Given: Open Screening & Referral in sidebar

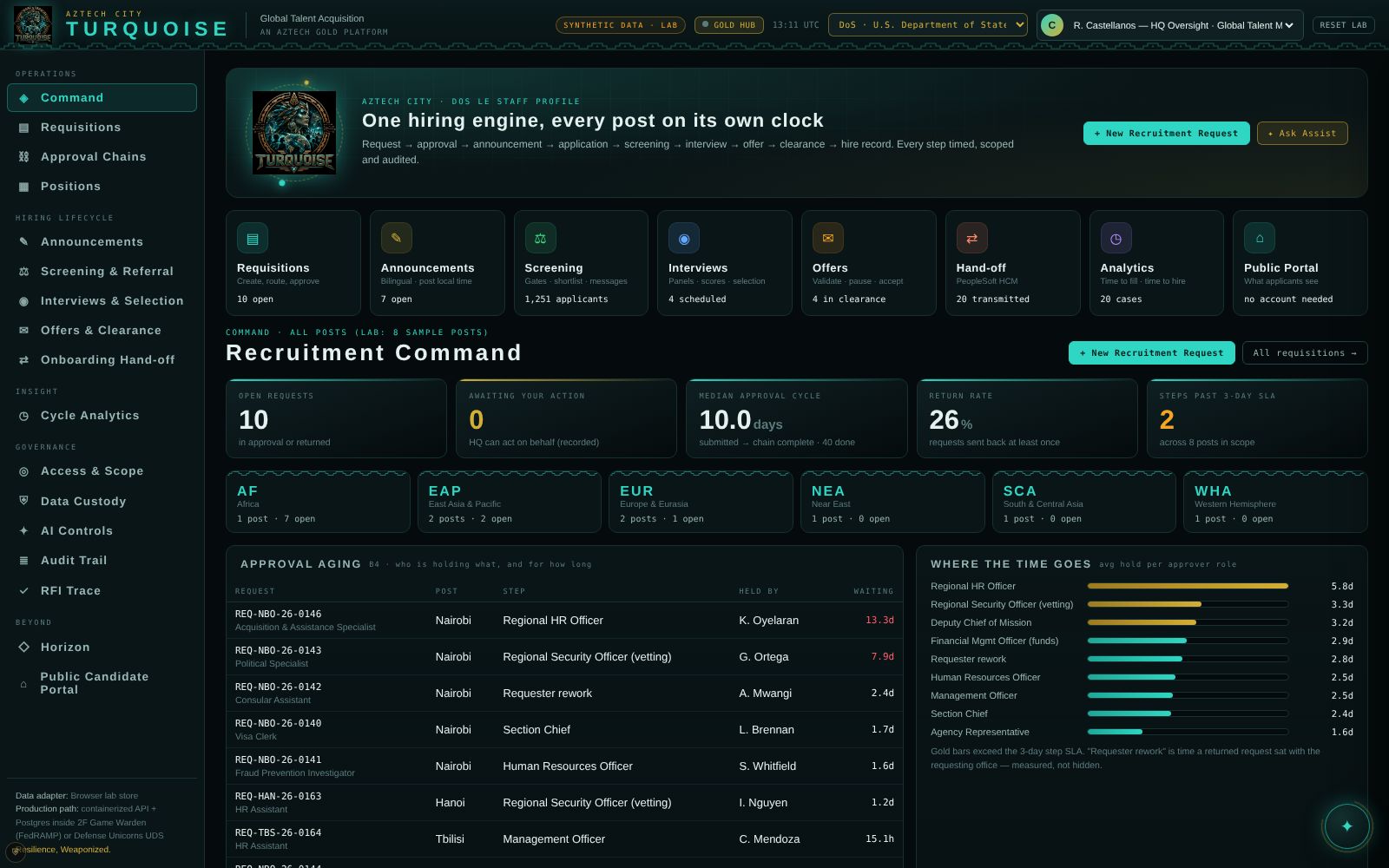Looking at the screenshot, I should click(102, 272).
